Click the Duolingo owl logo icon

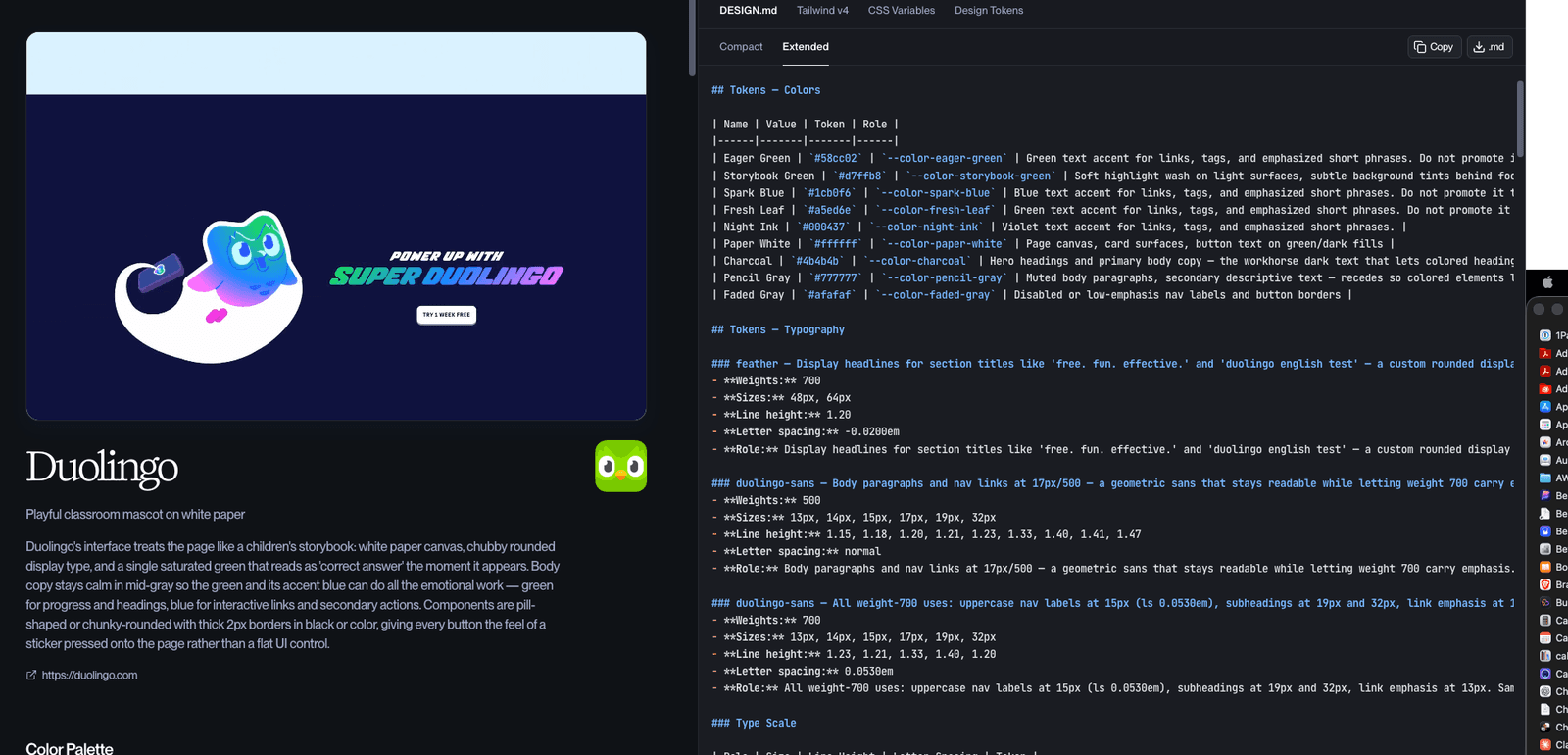point(620,466)
